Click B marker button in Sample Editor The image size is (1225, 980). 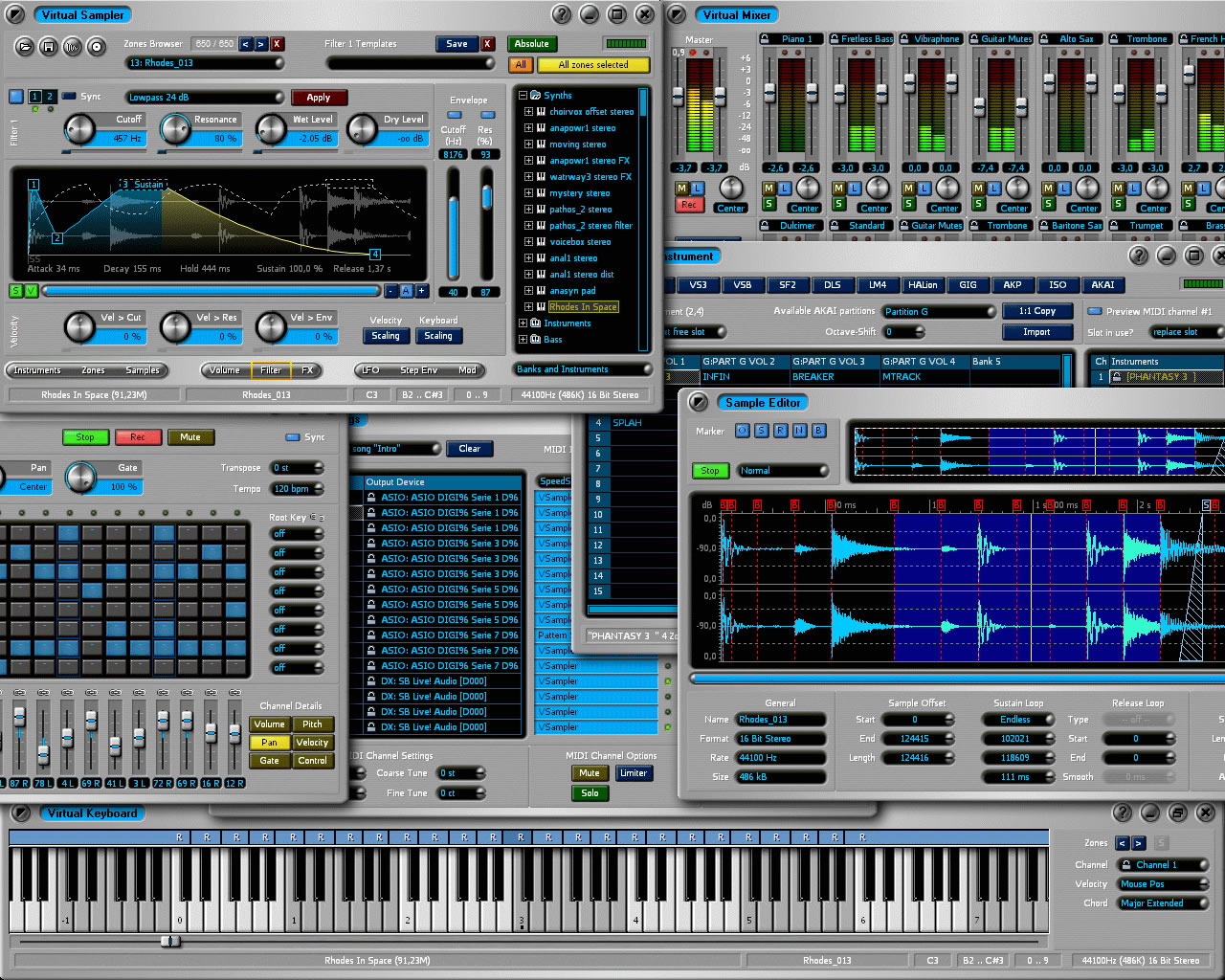(x=819, y=431)
